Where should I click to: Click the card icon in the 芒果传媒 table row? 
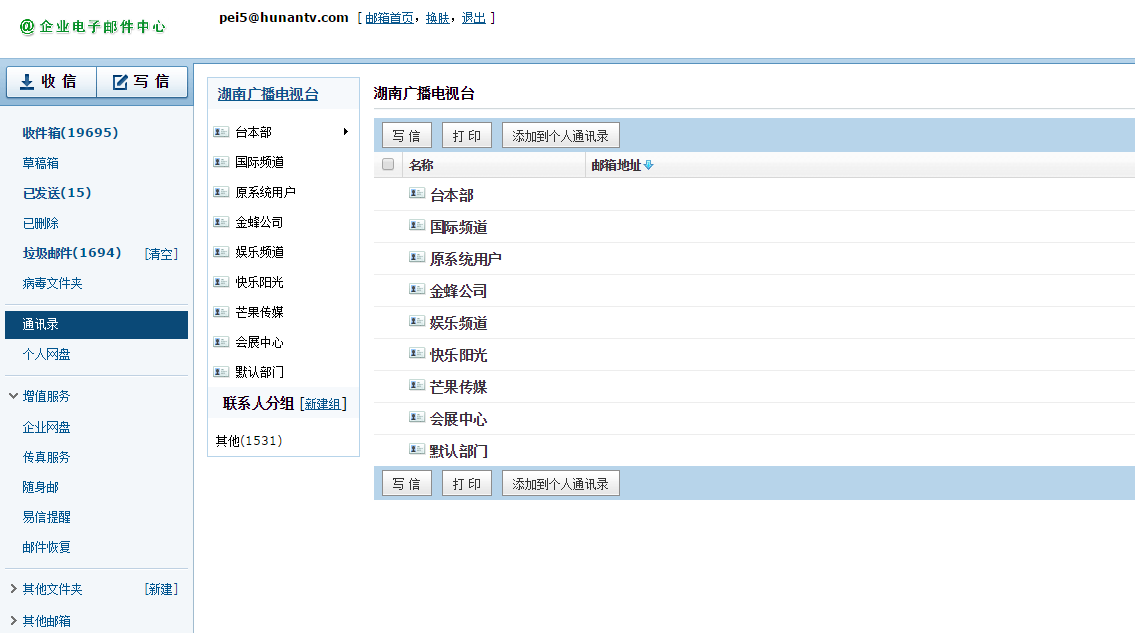[x=417, y=385]
